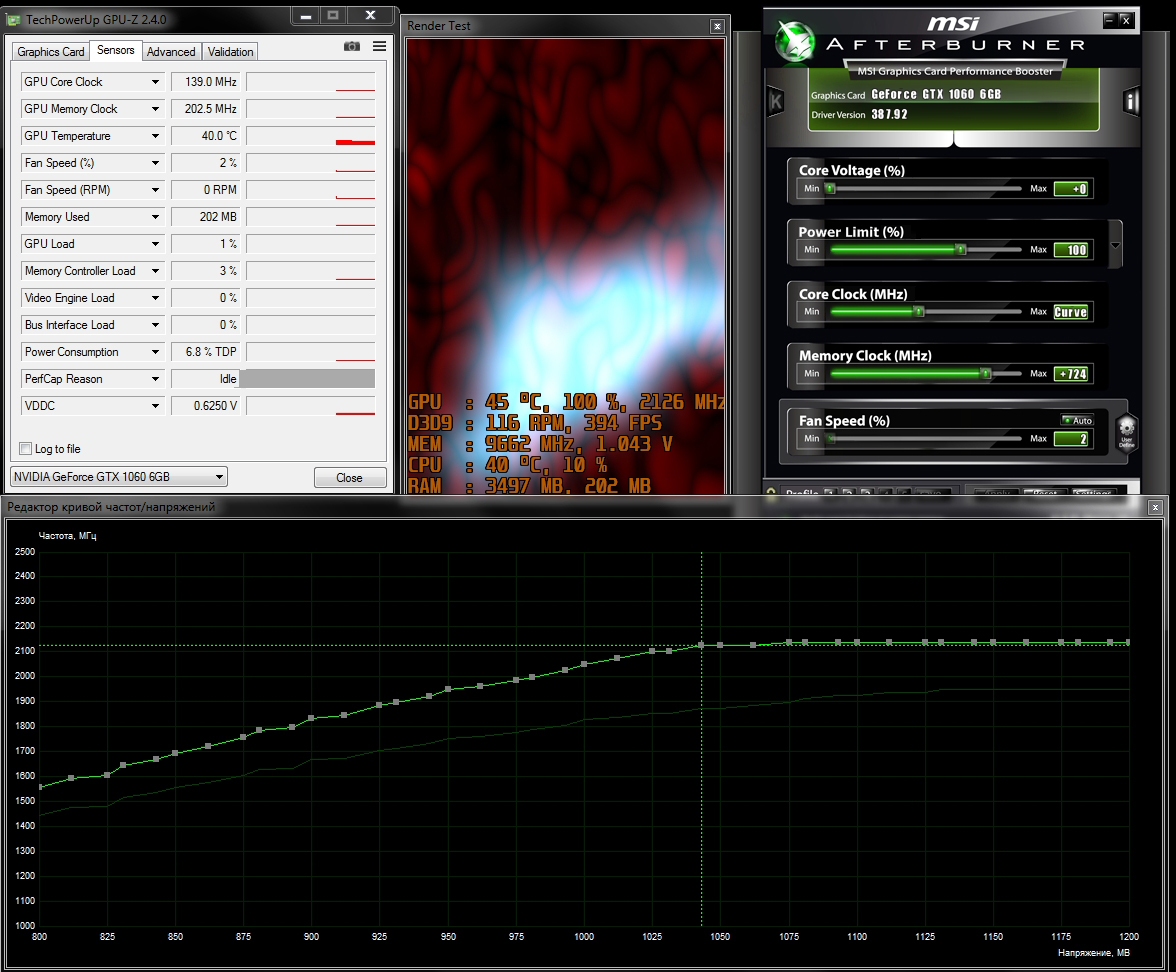Click the Curve button for Core Clock
Image resolution: width=1176 pixels, height=972 pixels.
1070,312
